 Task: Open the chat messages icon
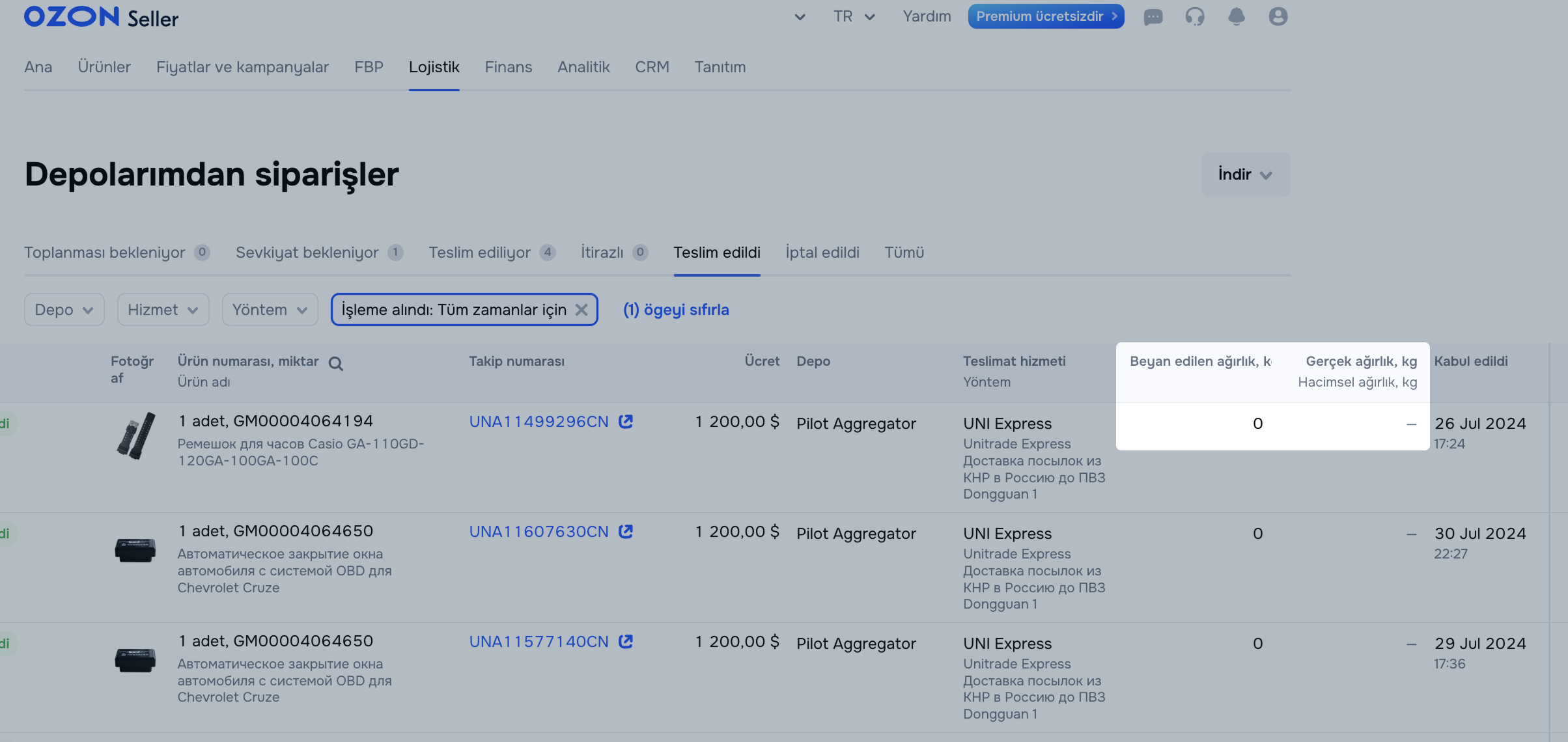[x=1153, y=17]
